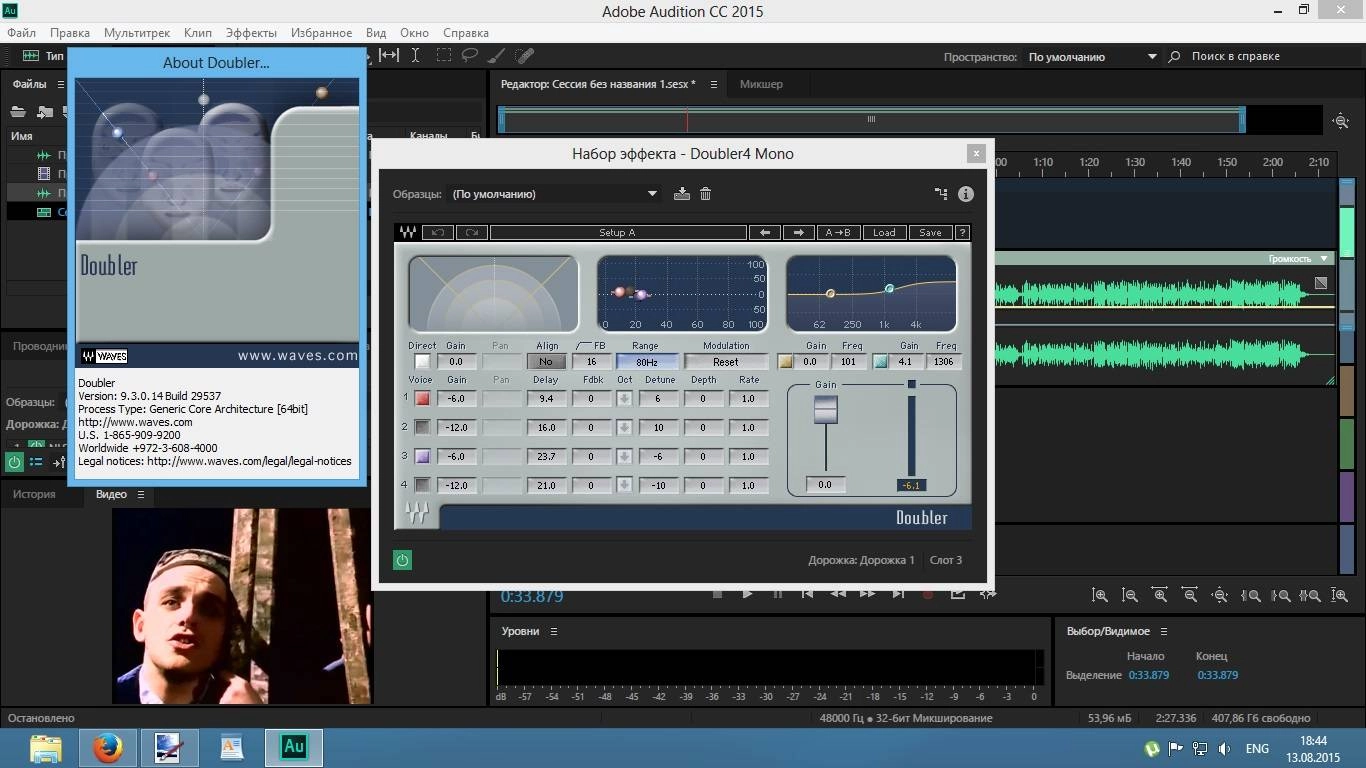Viewport: 1366px width, 768px height.
Task: Select the Lasso selection tool
Action: 469,56
